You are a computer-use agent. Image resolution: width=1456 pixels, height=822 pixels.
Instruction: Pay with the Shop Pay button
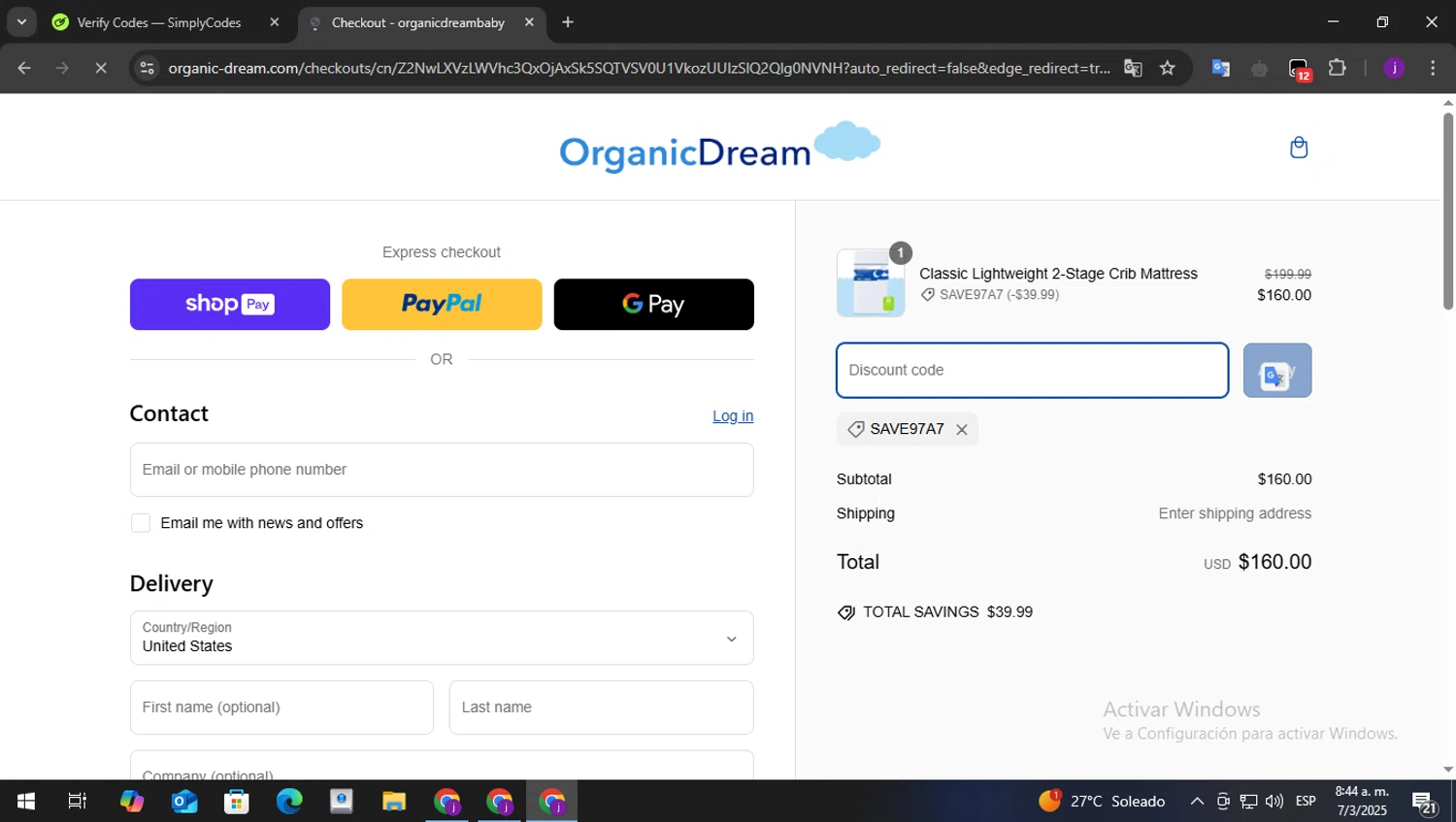click(x=230, y=304)
